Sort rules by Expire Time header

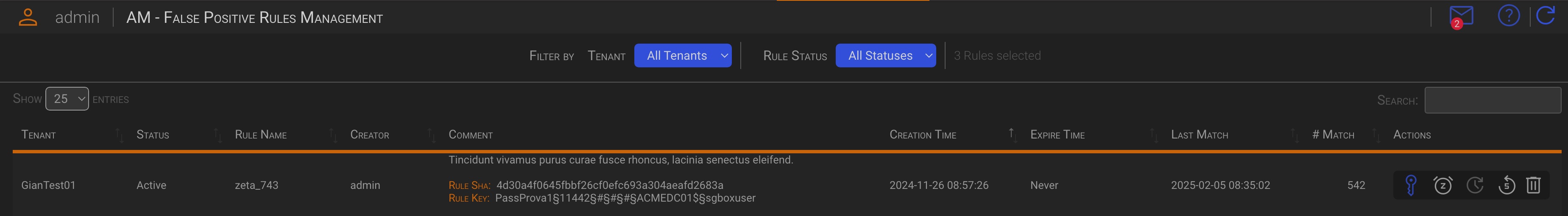tap(1057, 135)
